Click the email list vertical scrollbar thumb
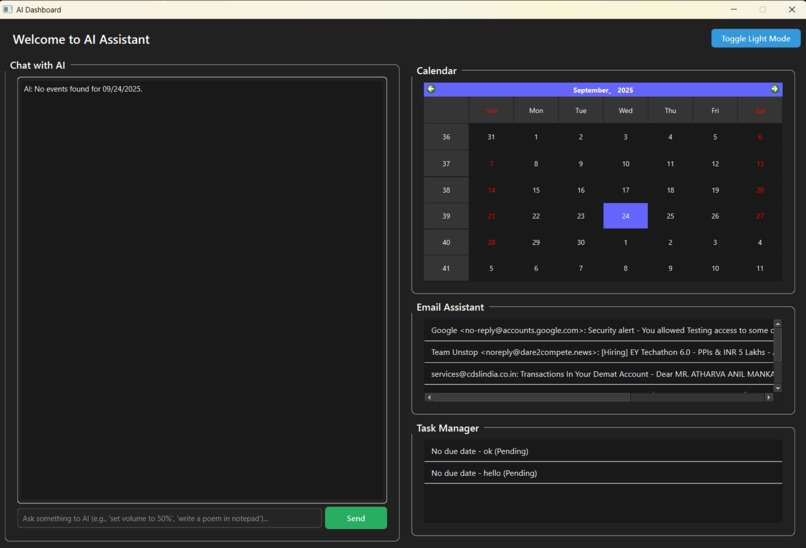The height and width of the screenshot is (548, 806). click(x=778, y=344)
